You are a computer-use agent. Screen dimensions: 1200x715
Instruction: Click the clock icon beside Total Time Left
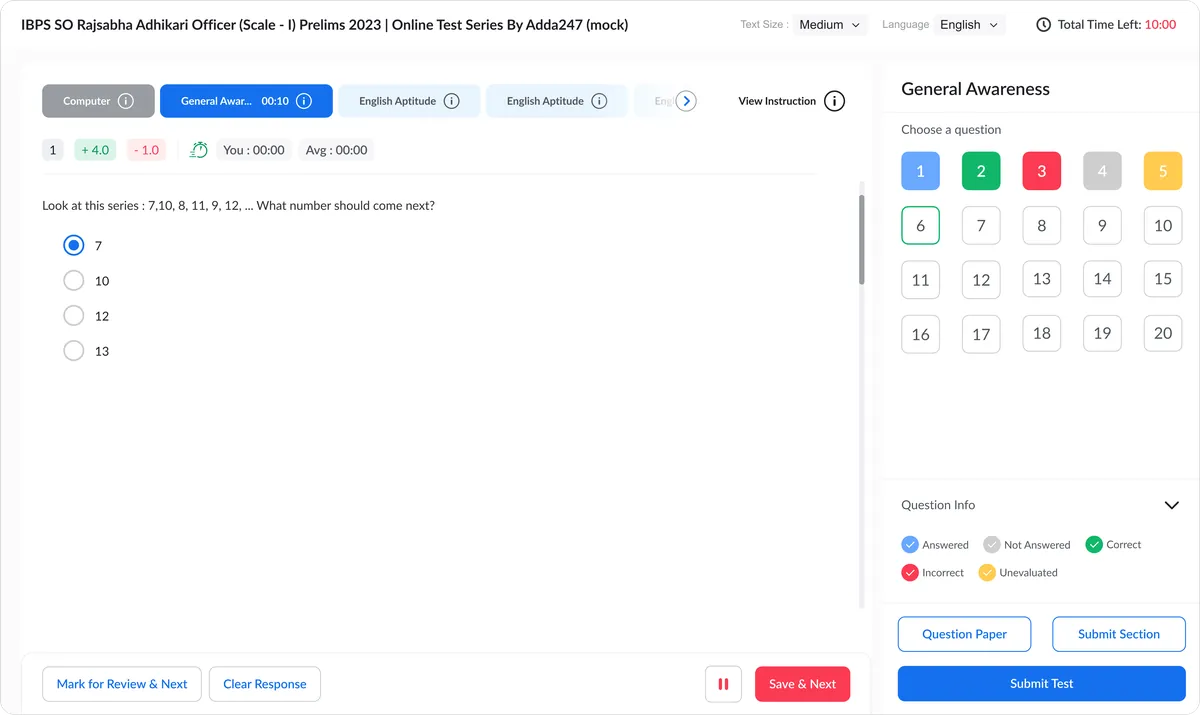[x=1044, y=24]
